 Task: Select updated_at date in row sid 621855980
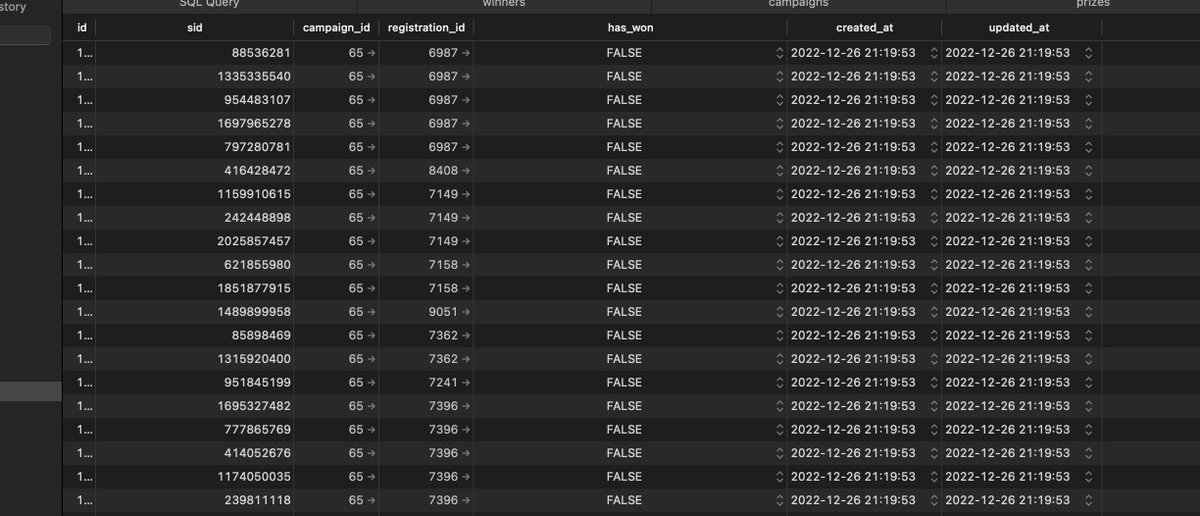pyautogui.click(x=1007, y=265)
